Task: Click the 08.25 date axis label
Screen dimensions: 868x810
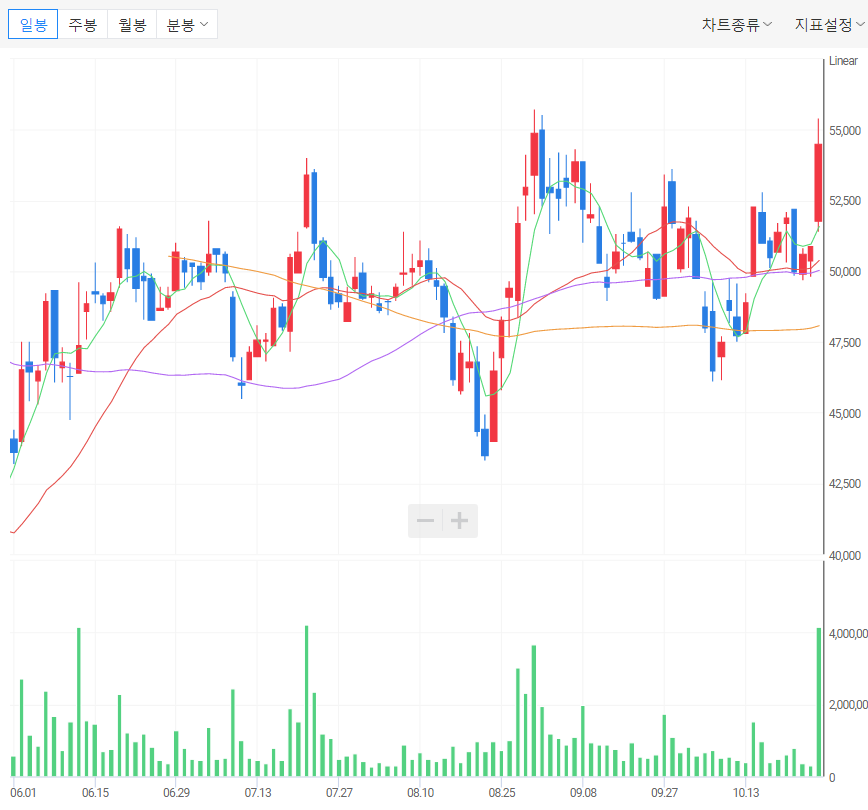Action: pyautogui.click(x=502, y=793)
